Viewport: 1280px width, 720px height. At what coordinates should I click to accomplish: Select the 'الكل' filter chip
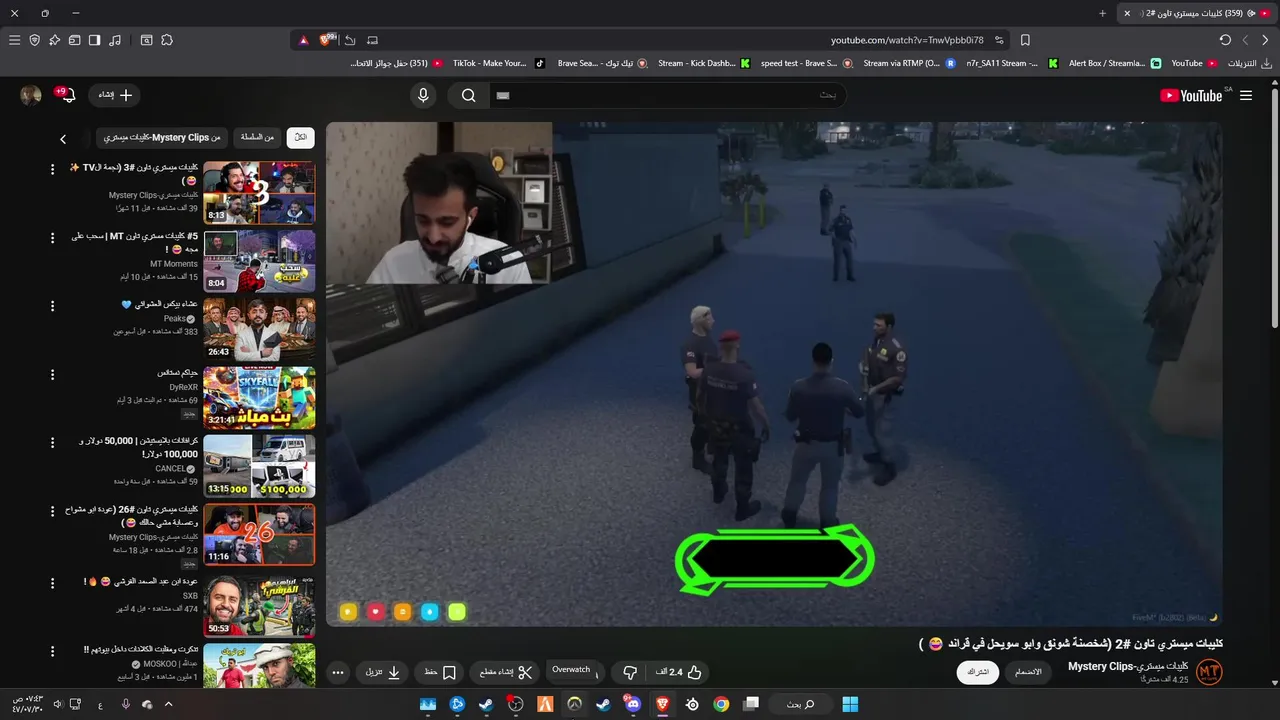301,137
